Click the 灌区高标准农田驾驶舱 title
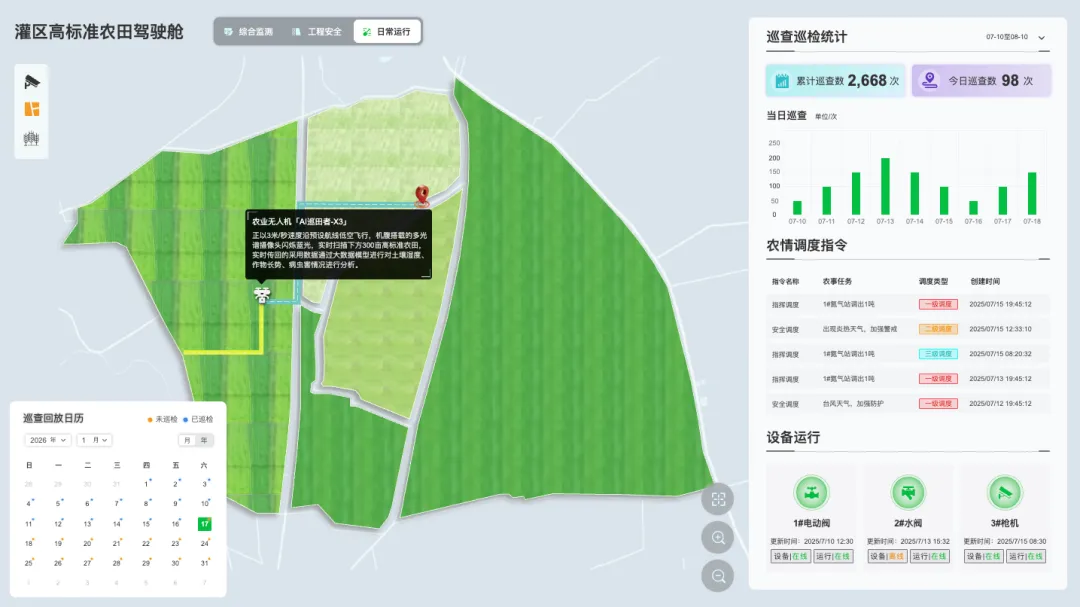Screen dimensions: 1080x607 coord(99,32)
